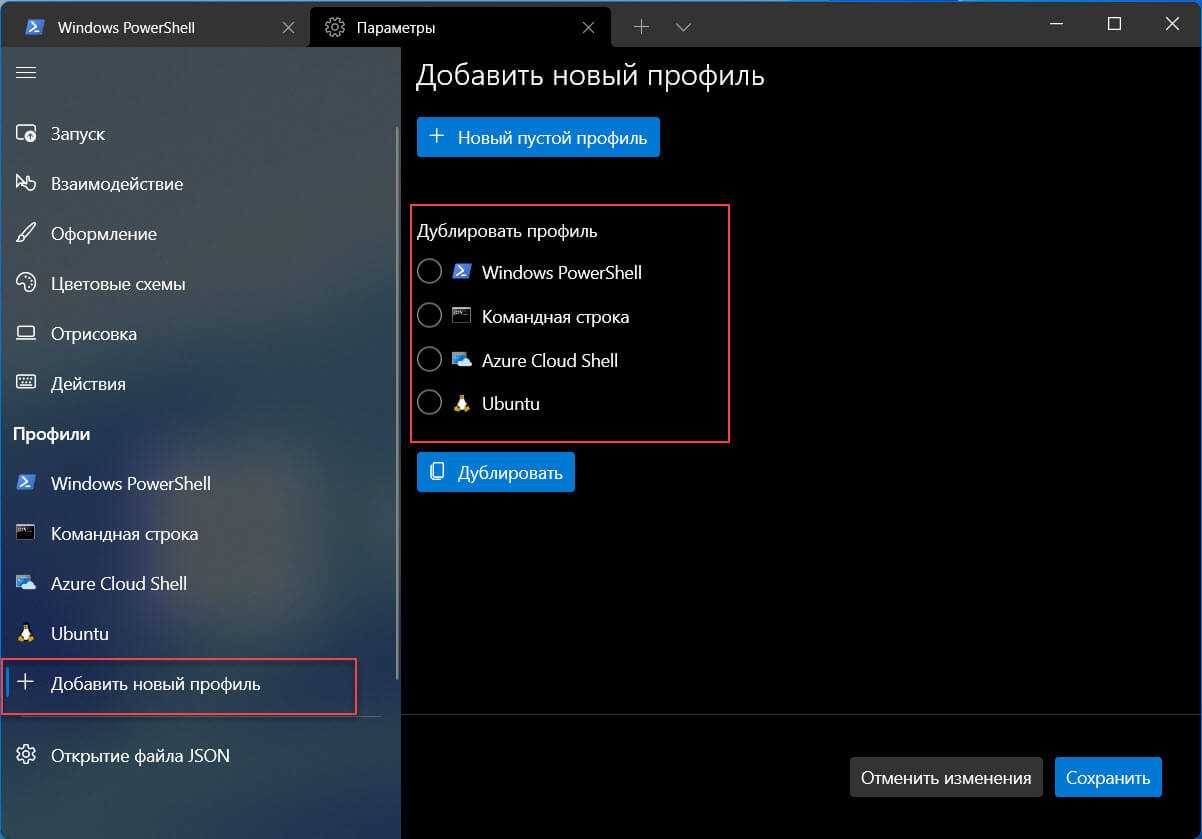Viewport: 1202px width, 839px height.
Task: Pick Ubuntu radio option for duplication
Action: pyautogui.click(x=429, y=403)
